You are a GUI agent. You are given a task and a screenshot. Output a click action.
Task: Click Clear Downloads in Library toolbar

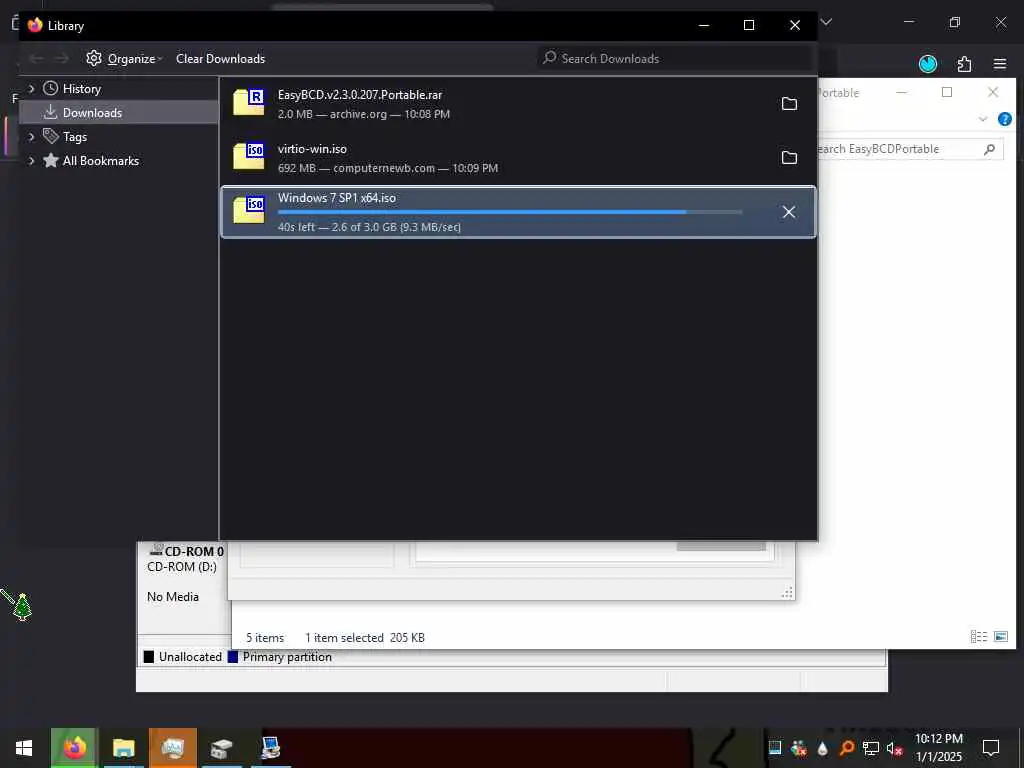(x=220, y=59)
